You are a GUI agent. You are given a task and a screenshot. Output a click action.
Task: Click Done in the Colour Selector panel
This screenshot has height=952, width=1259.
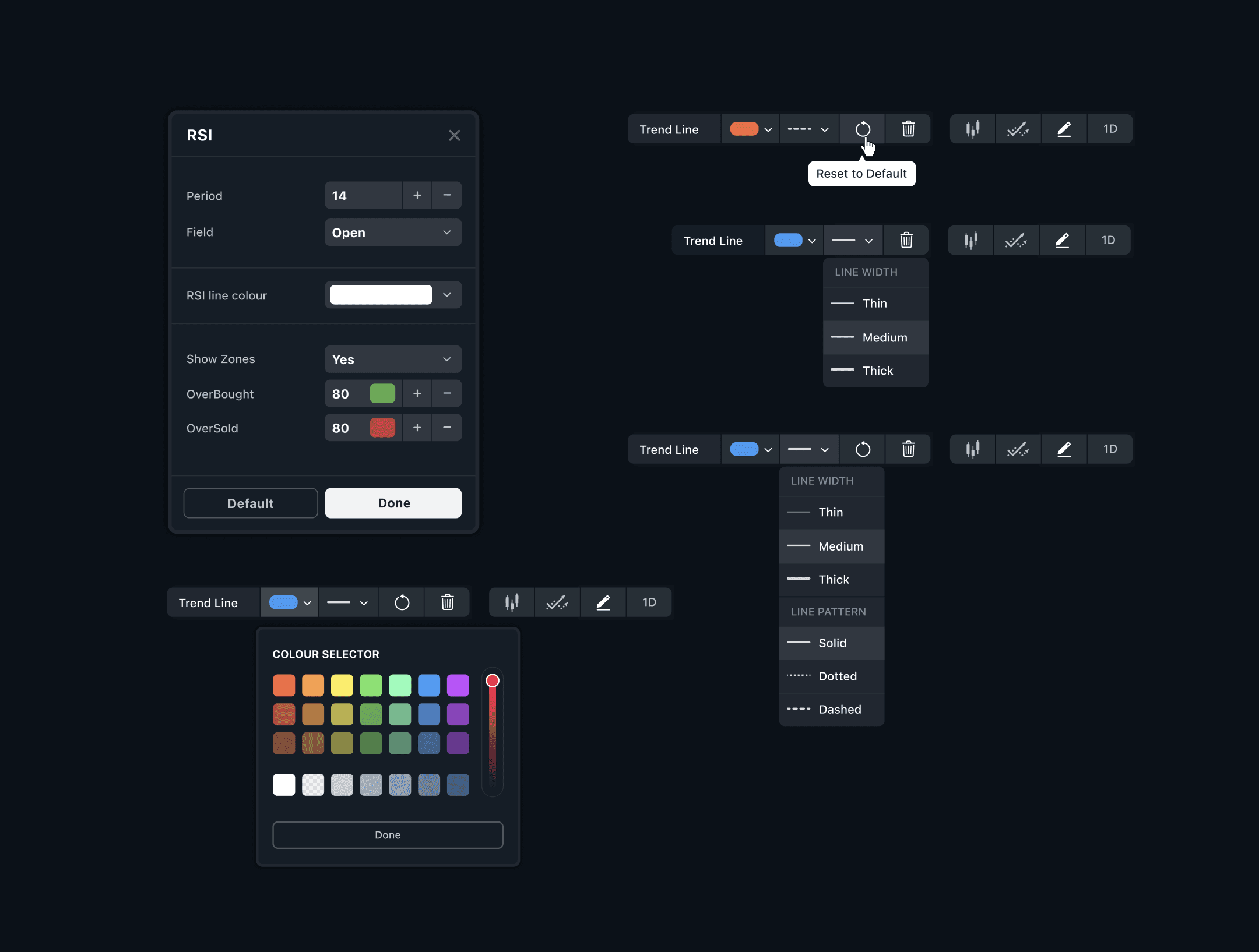388,835
